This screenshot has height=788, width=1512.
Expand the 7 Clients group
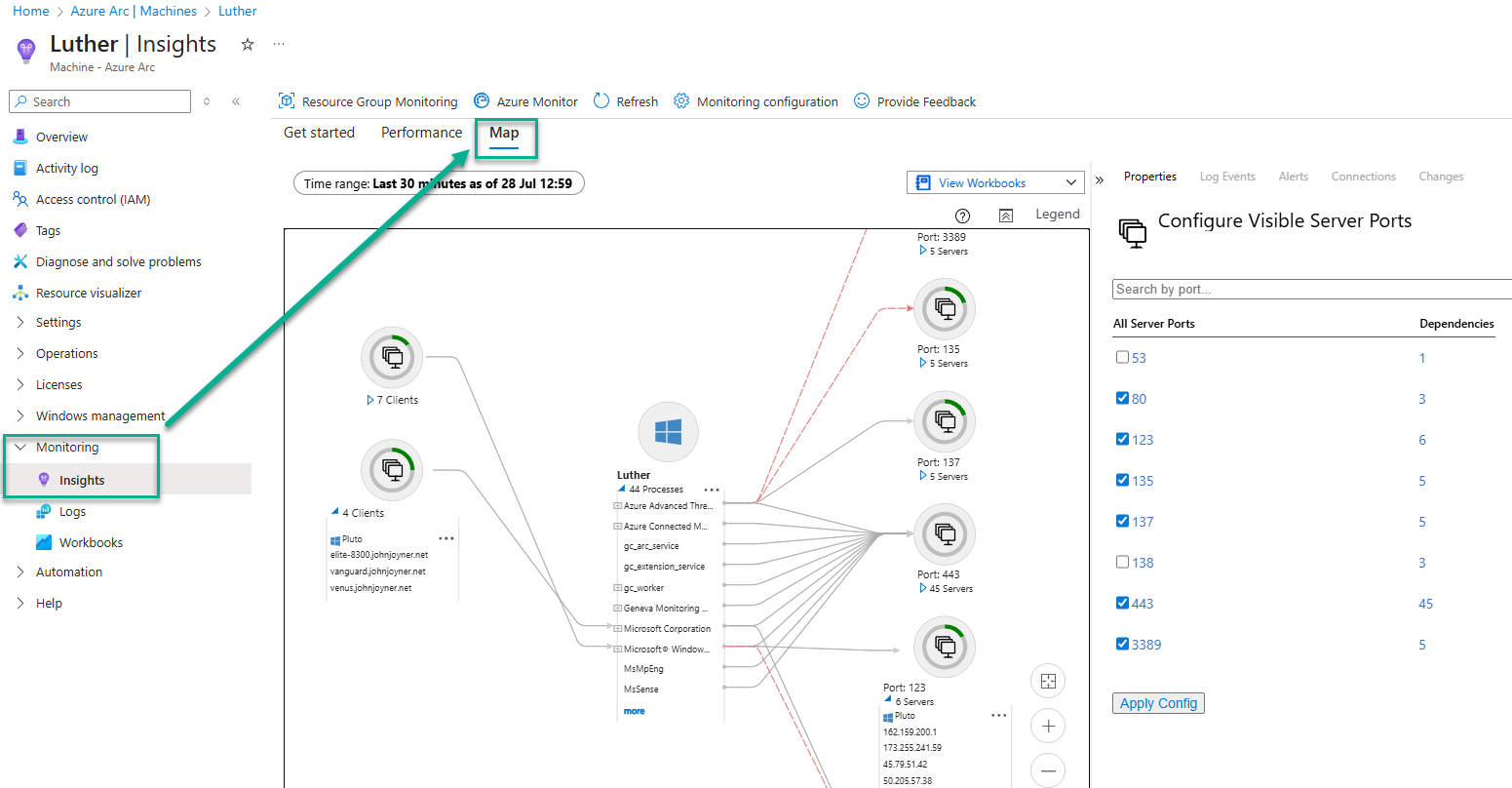370,400
